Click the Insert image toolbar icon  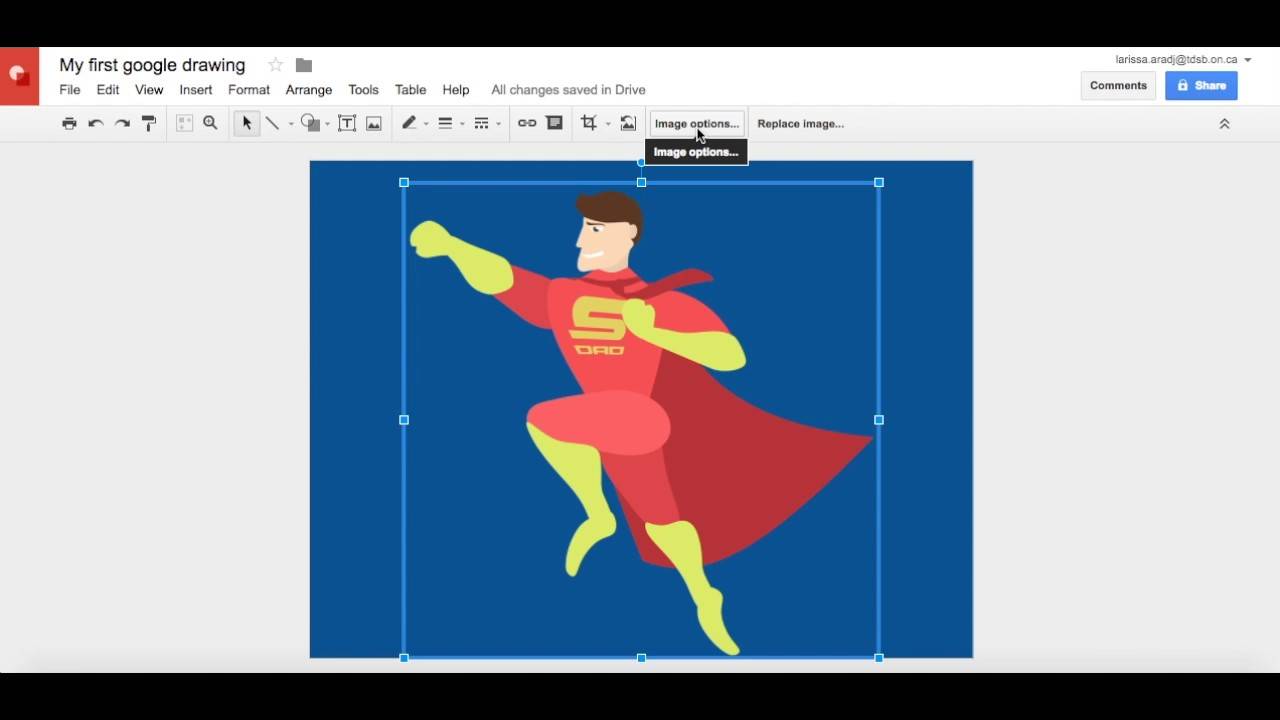click(374, 124)
